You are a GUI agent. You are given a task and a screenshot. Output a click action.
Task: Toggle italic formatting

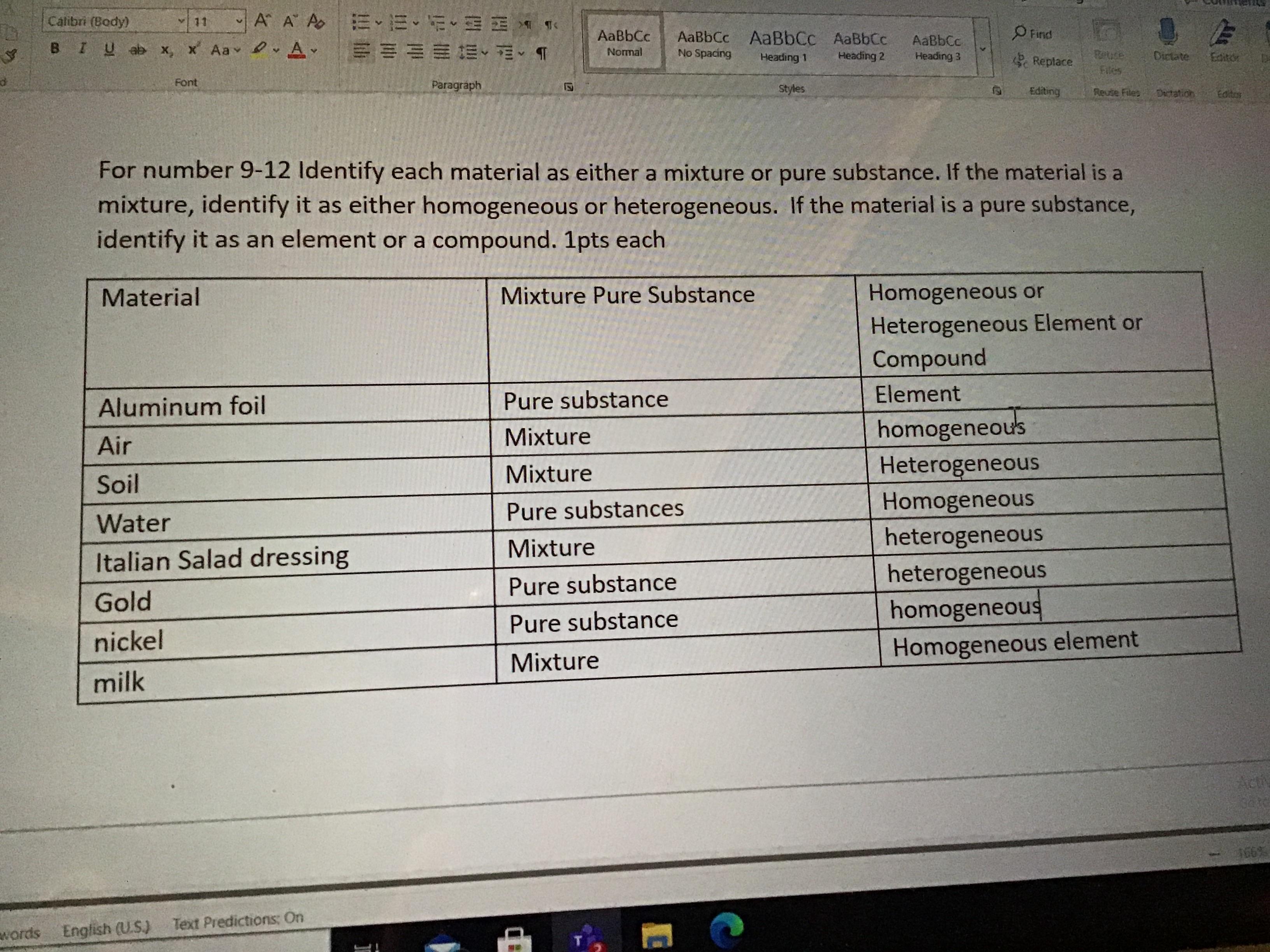click(x=82, y=49)
